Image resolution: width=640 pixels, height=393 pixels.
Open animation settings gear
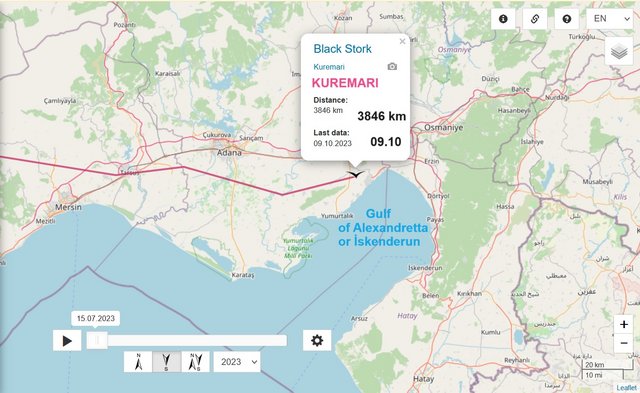[317, 341]
